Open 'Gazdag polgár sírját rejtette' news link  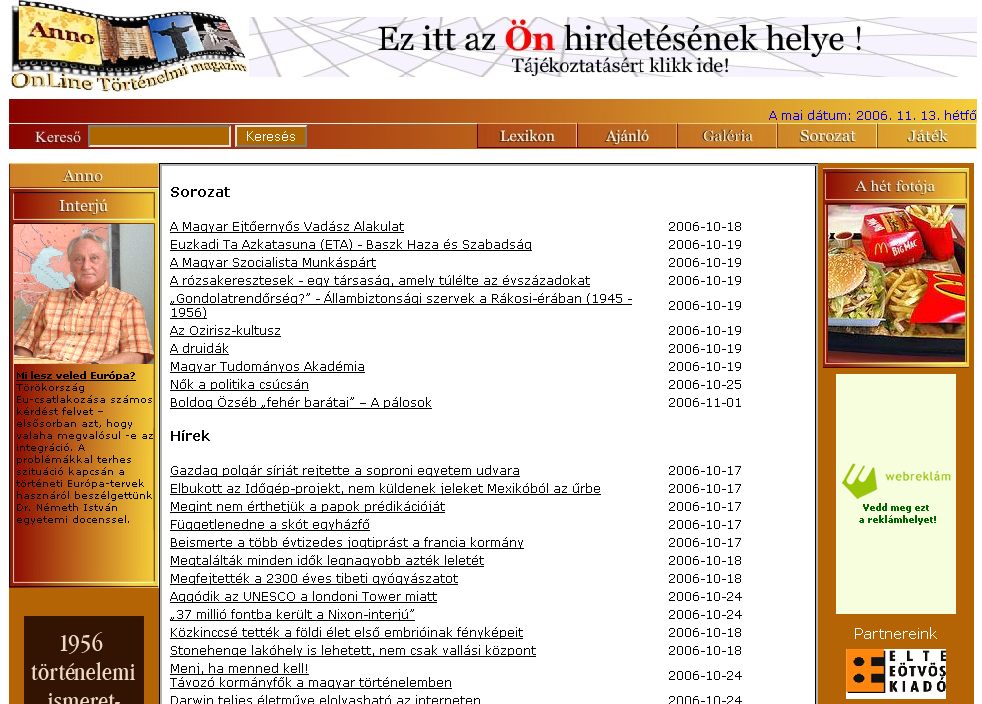(x=344, y=471)
